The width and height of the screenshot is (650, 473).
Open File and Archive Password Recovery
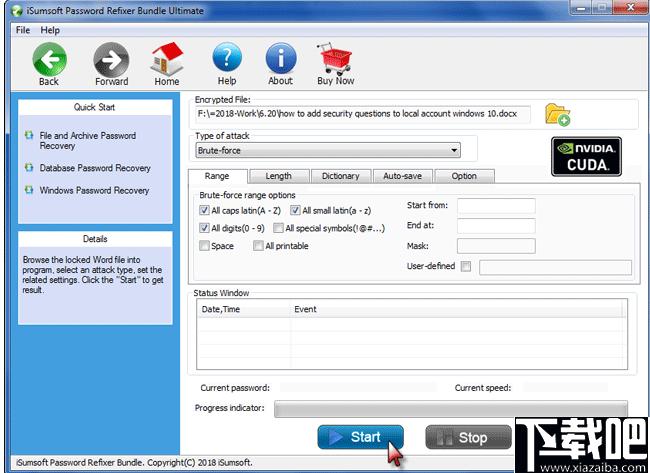click(x=88, y=141)
